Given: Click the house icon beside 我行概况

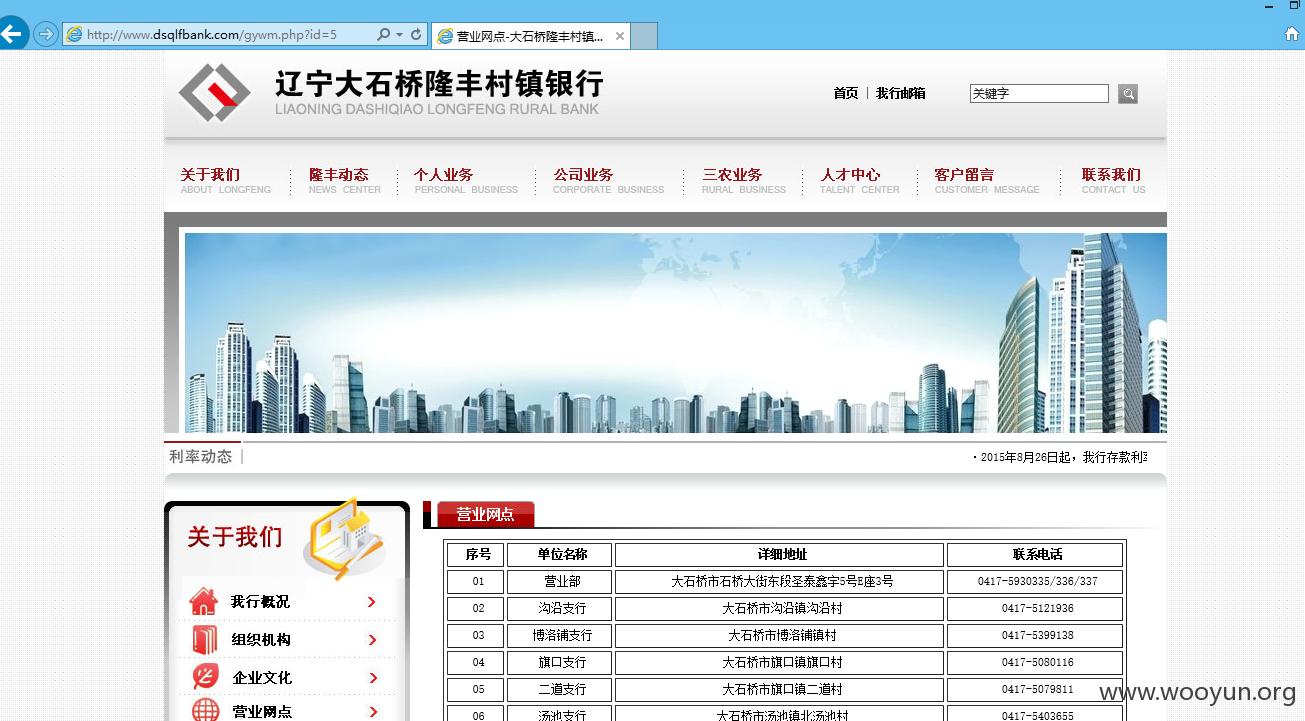Looking at the screenshot, I should pos(203,602).
